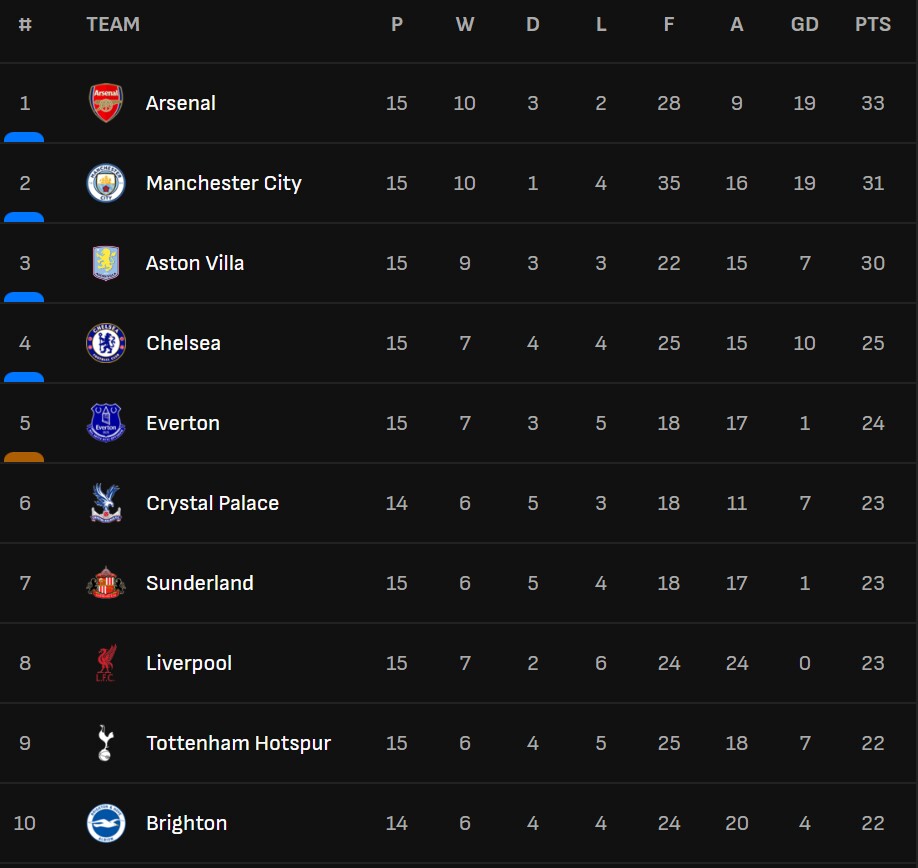The image size is (918, 868).
Task: Click the blue qualification marker under Arsenal's rank
Action: (x=24, y=137)
